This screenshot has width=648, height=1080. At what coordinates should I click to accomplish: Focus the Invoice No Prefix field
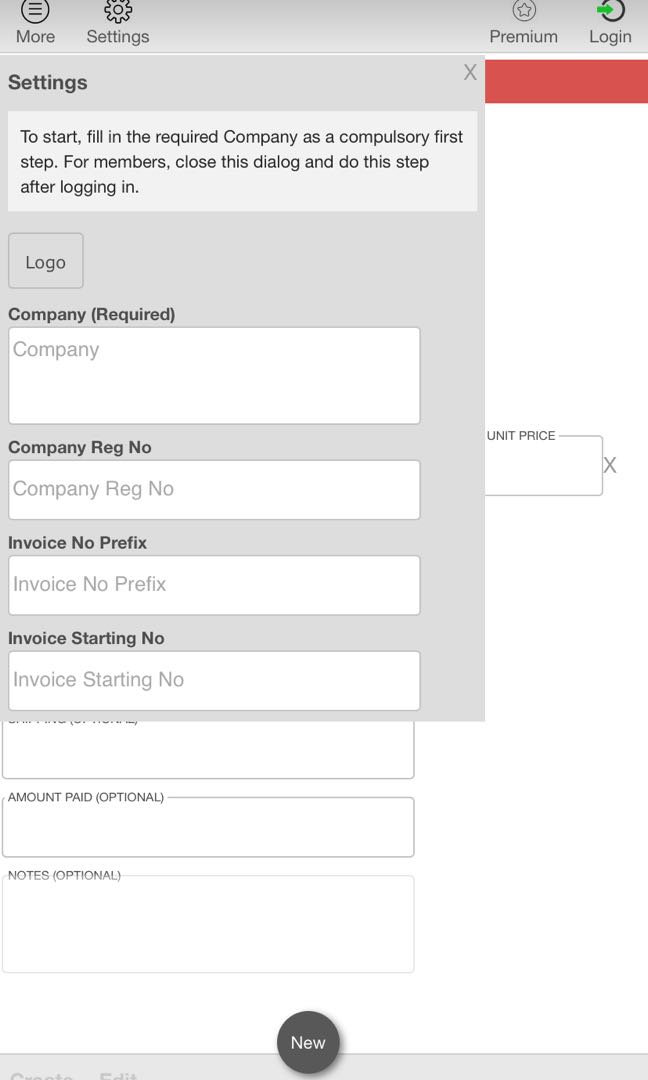click(213, 584)
